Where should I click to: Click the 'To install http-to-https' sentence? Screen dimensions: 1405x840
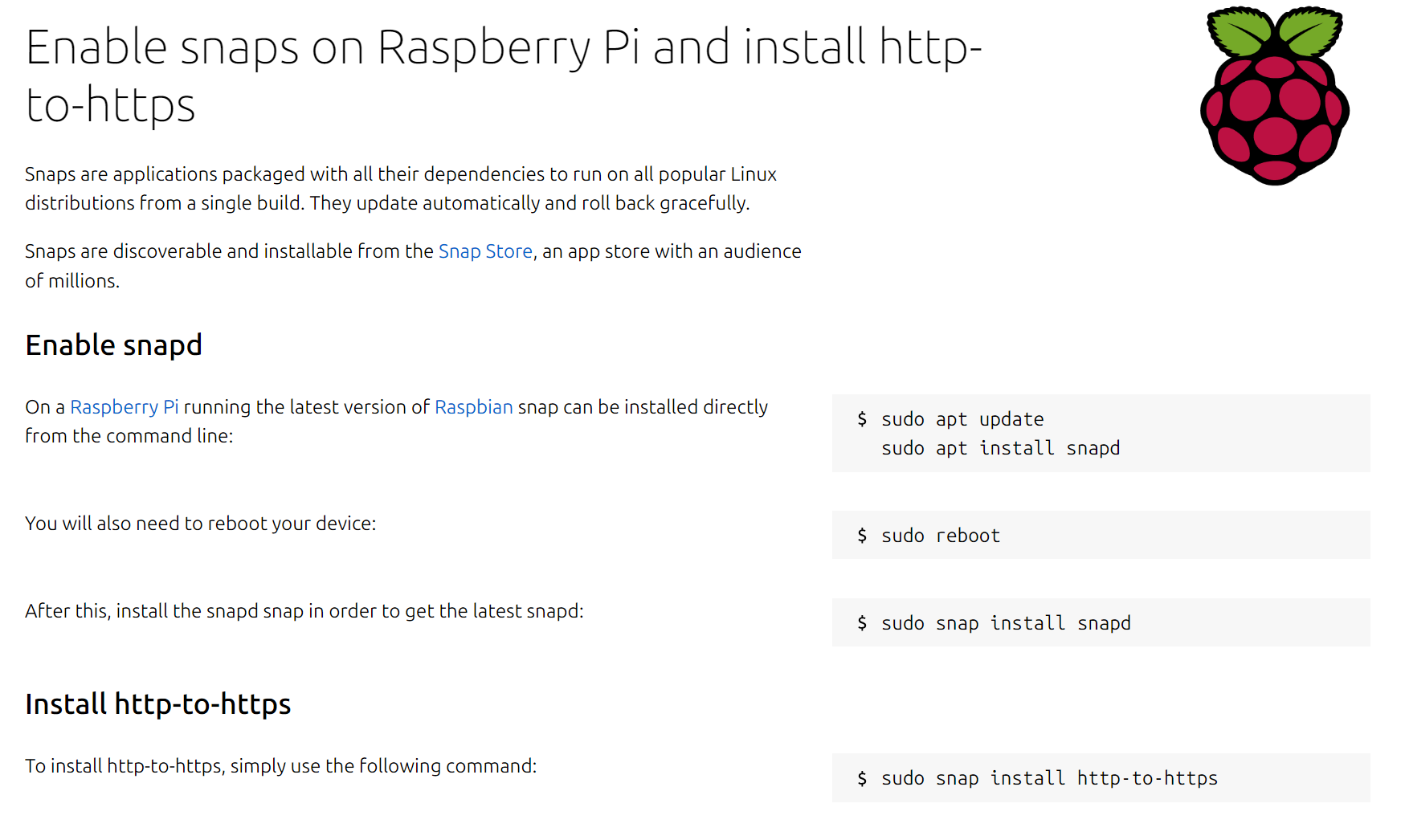click(x=280, y=766)
